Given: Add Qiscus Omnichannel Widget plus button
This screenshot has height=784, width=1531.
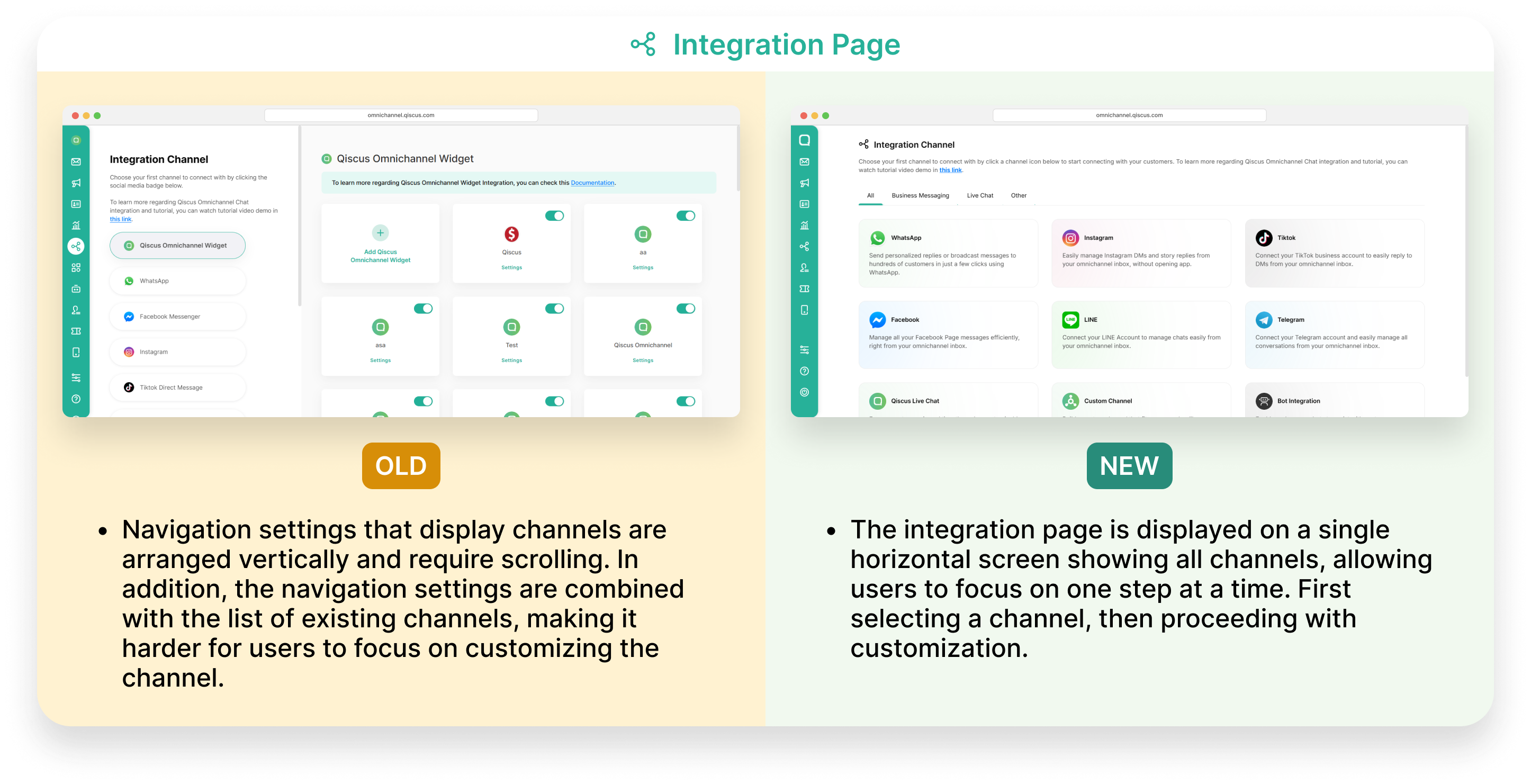Looking at the screenshot, I should [x=381, y=233].
